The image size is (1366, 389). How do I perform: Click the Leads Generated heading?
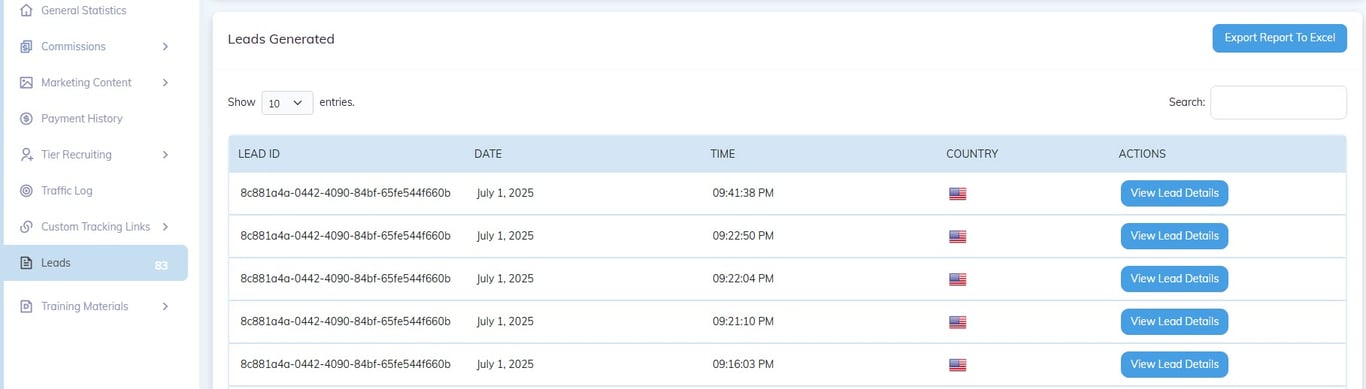tap(281, 39)
